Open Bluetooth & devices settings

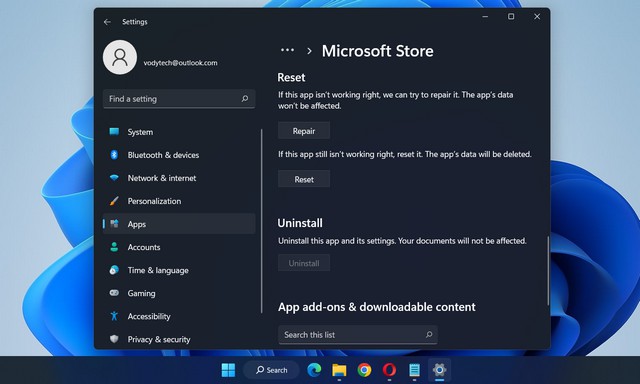click(x=179, y=155)
